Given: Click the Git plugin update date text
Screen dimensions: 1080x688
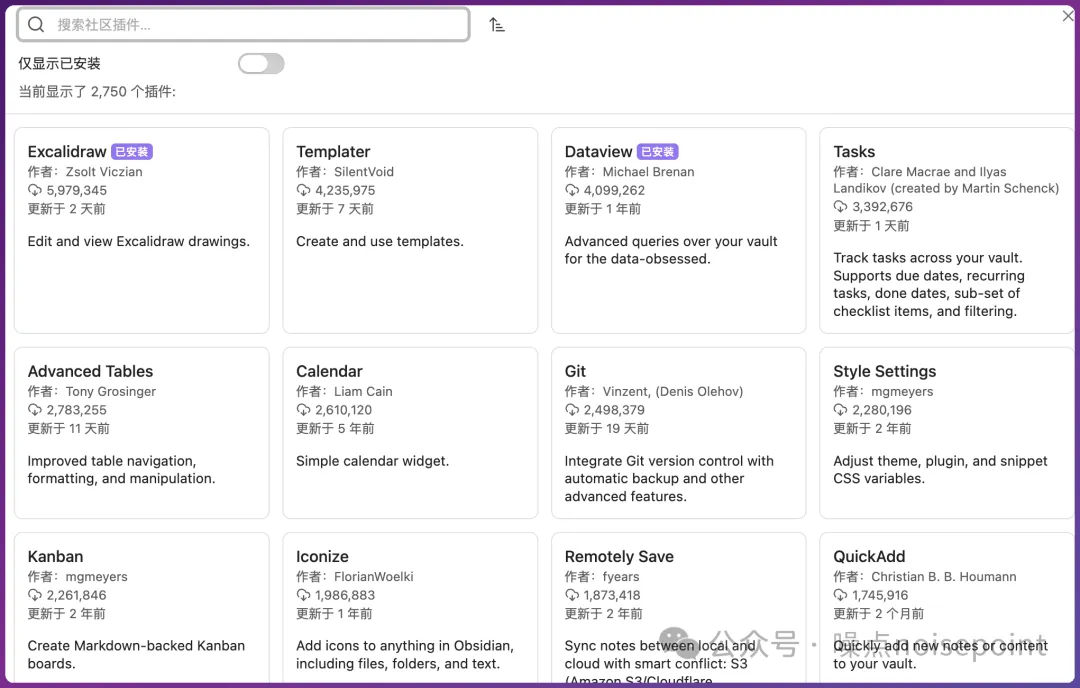Looking at the screenshot, I should pyautogui.click(x=607, y=428).
